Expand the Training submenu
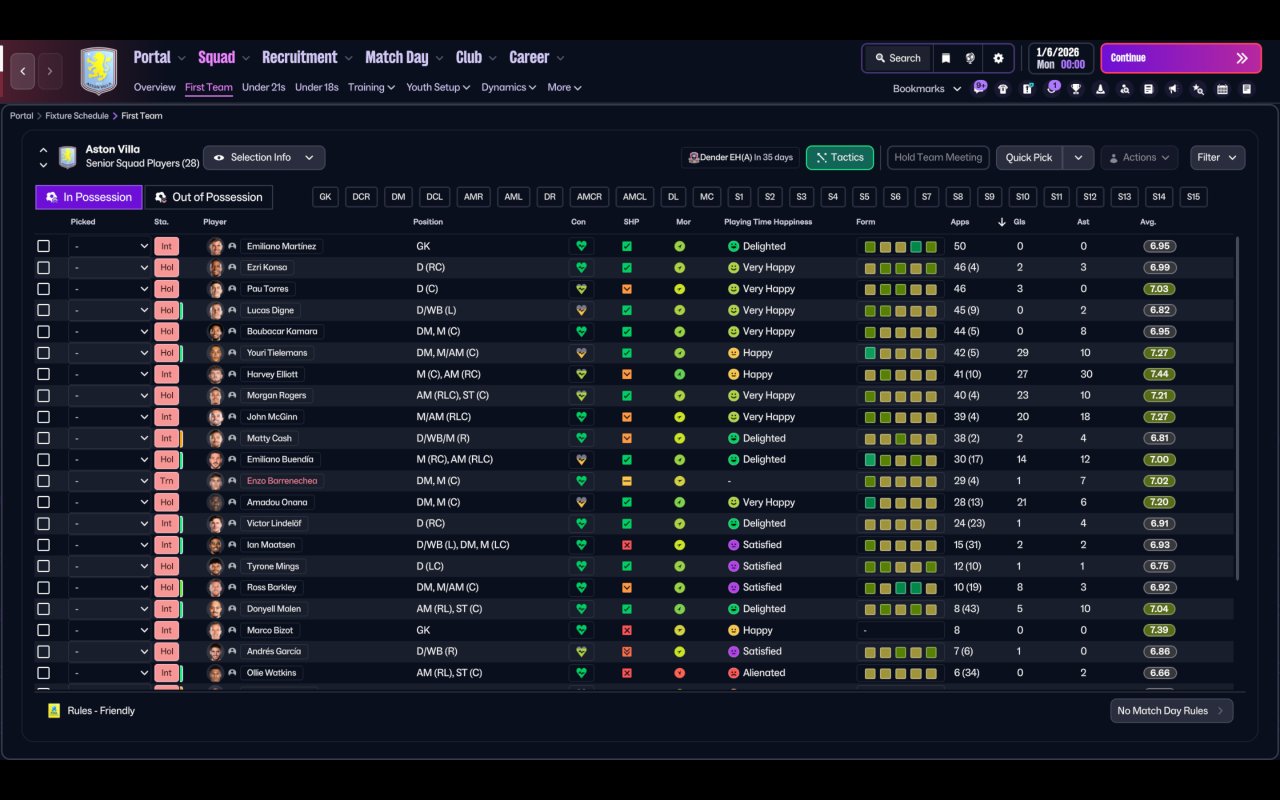1280x800 pixels. [x=371, y=88]
